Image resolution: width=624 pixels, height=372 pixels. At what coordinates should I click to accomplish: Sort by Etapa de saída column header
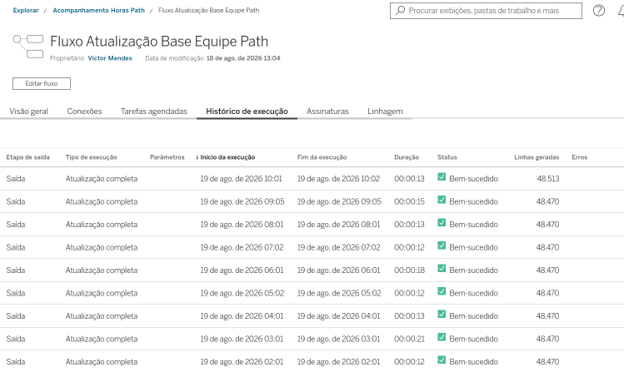[28, 157]
